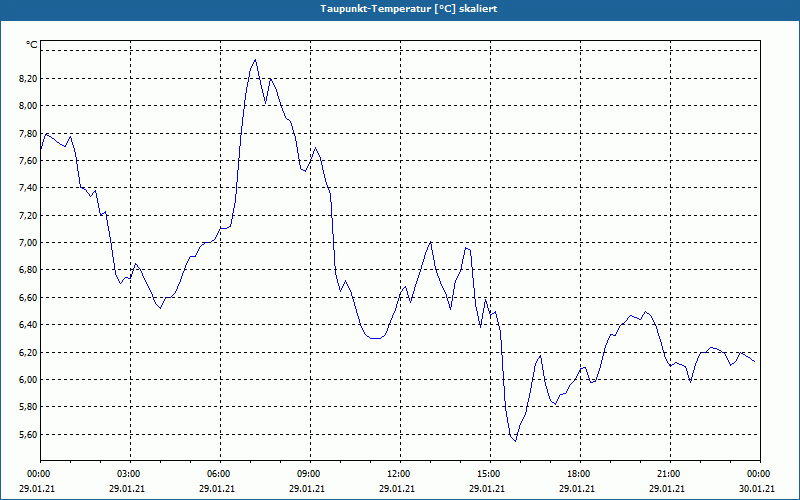Click the '°C' unit label on the y-axis
Image resolution: width=800 pixels, height=500 pixels.
(x=32, y=45)
